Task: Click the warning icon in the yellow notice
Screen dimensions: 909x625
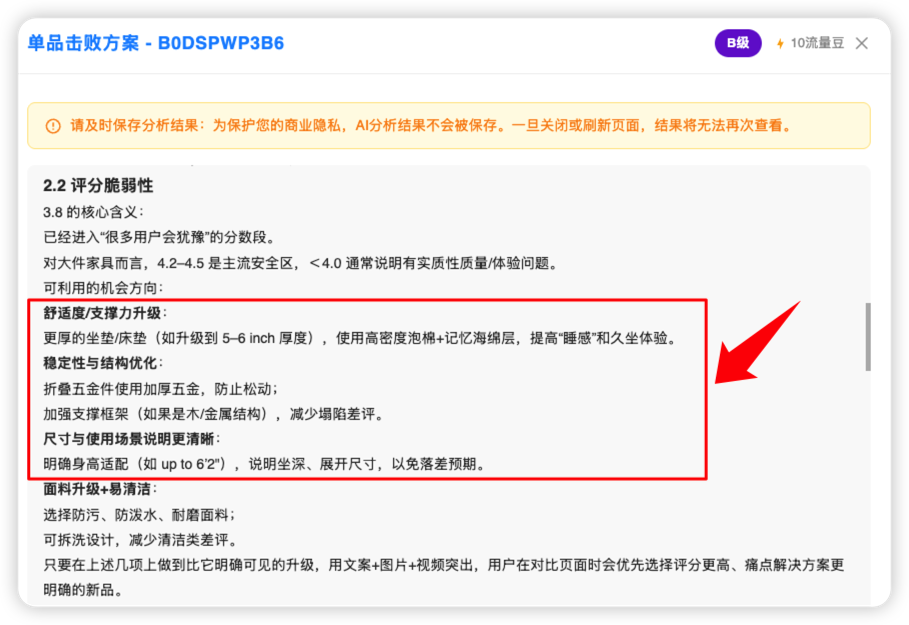Action: [x=53, y=126]
